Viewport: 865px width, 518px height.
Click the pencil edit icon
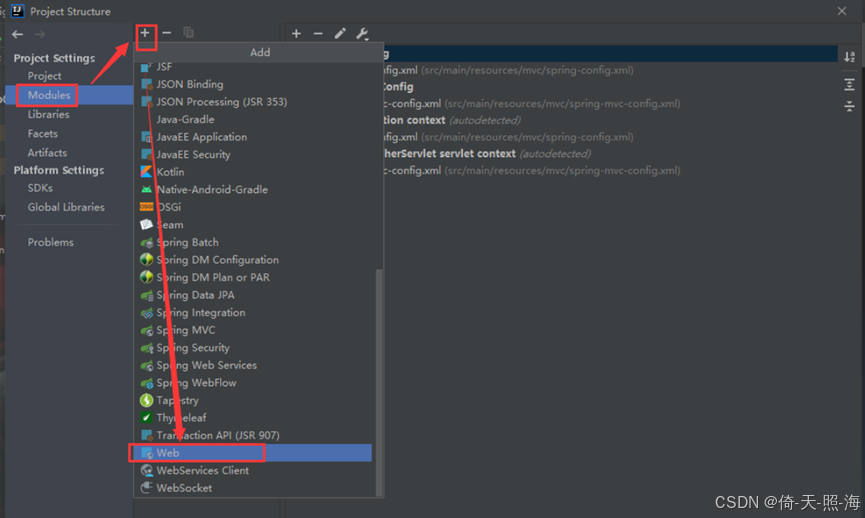pyautogui.click(x=340, y=34)
